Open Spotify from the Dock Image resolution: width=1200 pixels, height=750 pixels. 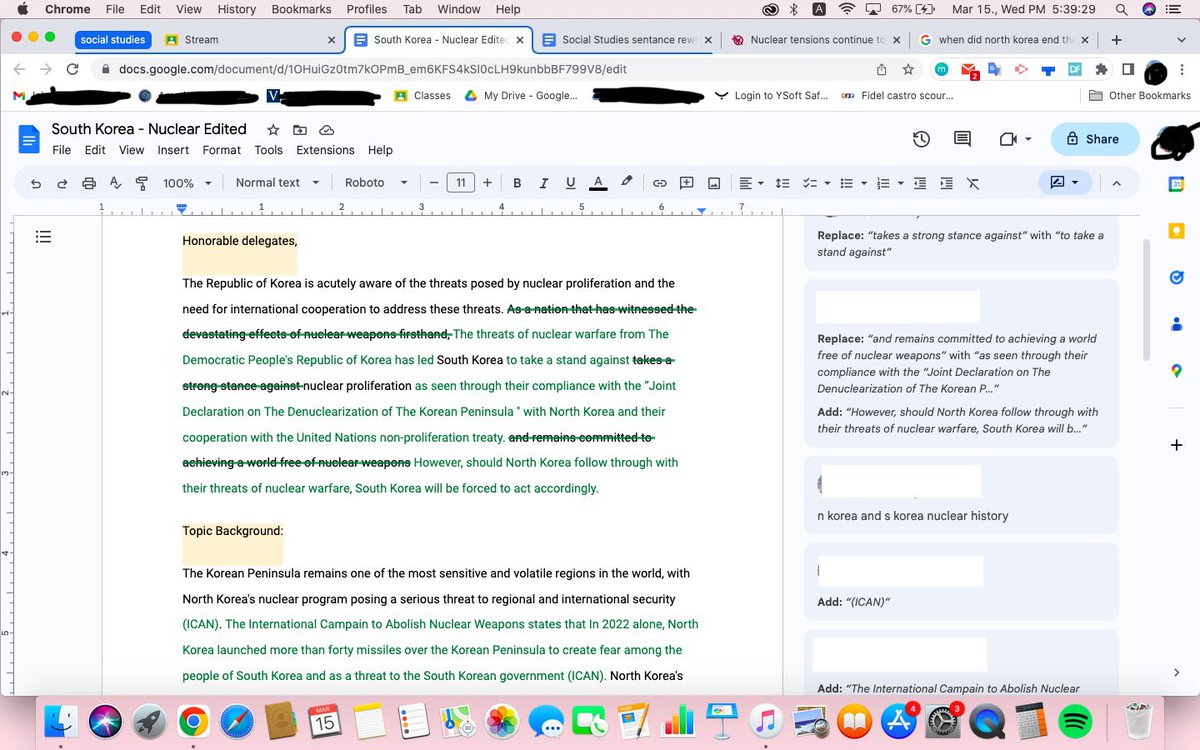tap(1074, 720)
